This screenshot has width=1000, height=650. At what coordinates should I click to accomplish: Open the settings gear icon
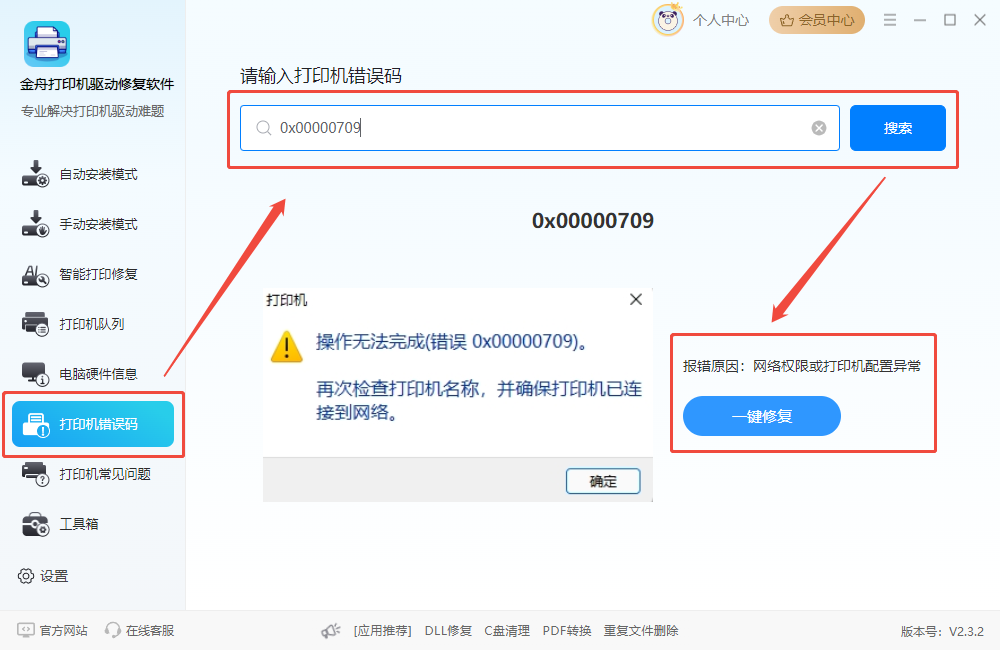[x=26, y=576]
